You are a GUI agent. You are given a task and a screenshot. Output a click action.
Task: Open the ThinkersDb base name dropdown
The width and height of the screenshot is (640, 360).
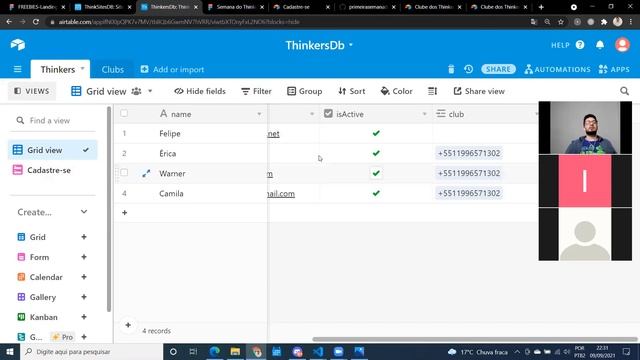pyautogui.click(x=351, y=45)
